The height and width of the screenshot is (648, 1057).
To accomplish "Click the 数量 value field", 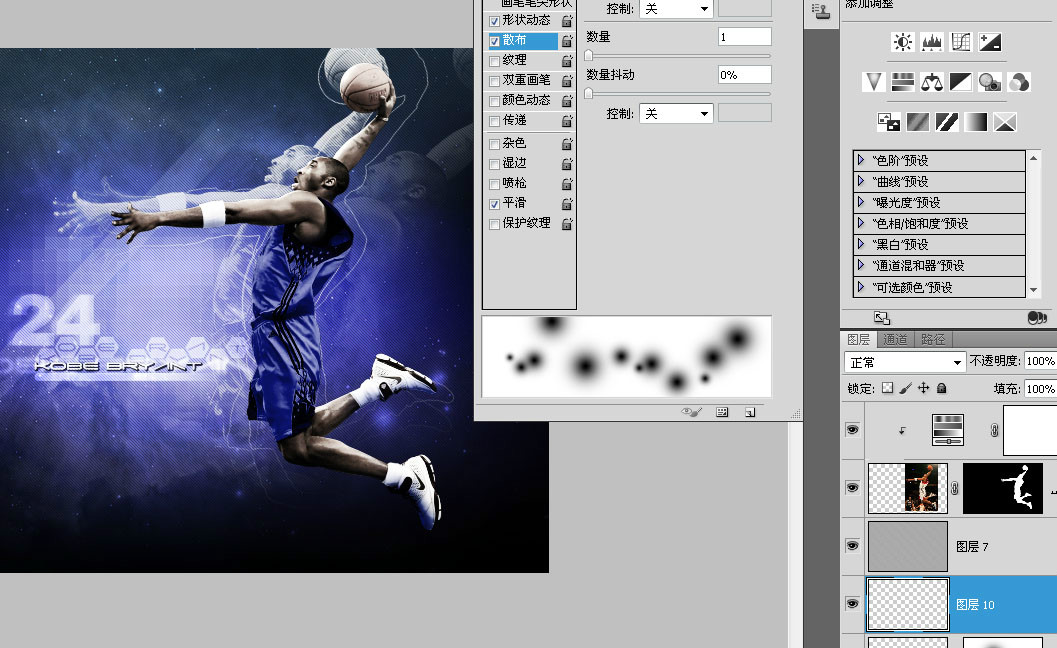I will [744, 36].
